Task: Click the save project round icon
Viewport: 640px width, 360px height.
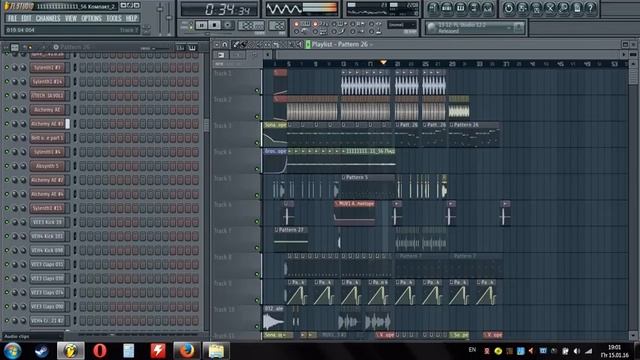Action: click(522, 8)
